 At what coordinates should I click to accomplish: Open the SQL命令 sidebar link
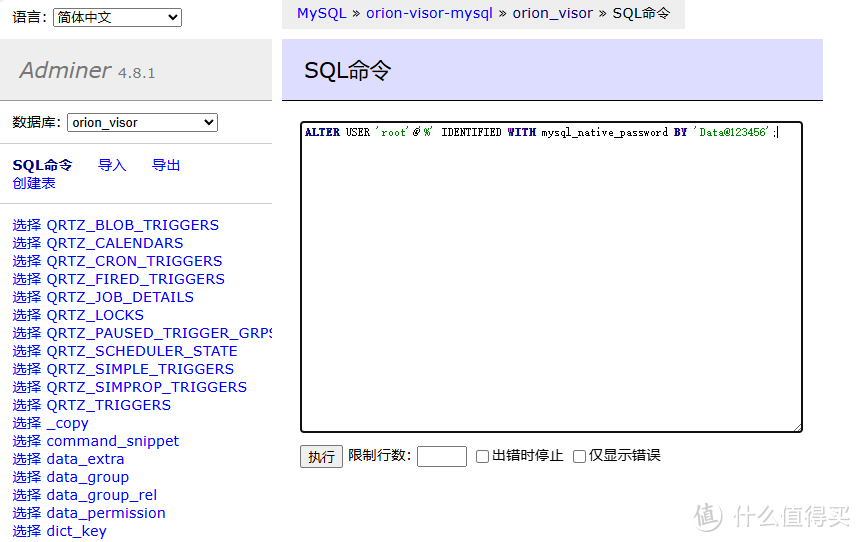42,165
